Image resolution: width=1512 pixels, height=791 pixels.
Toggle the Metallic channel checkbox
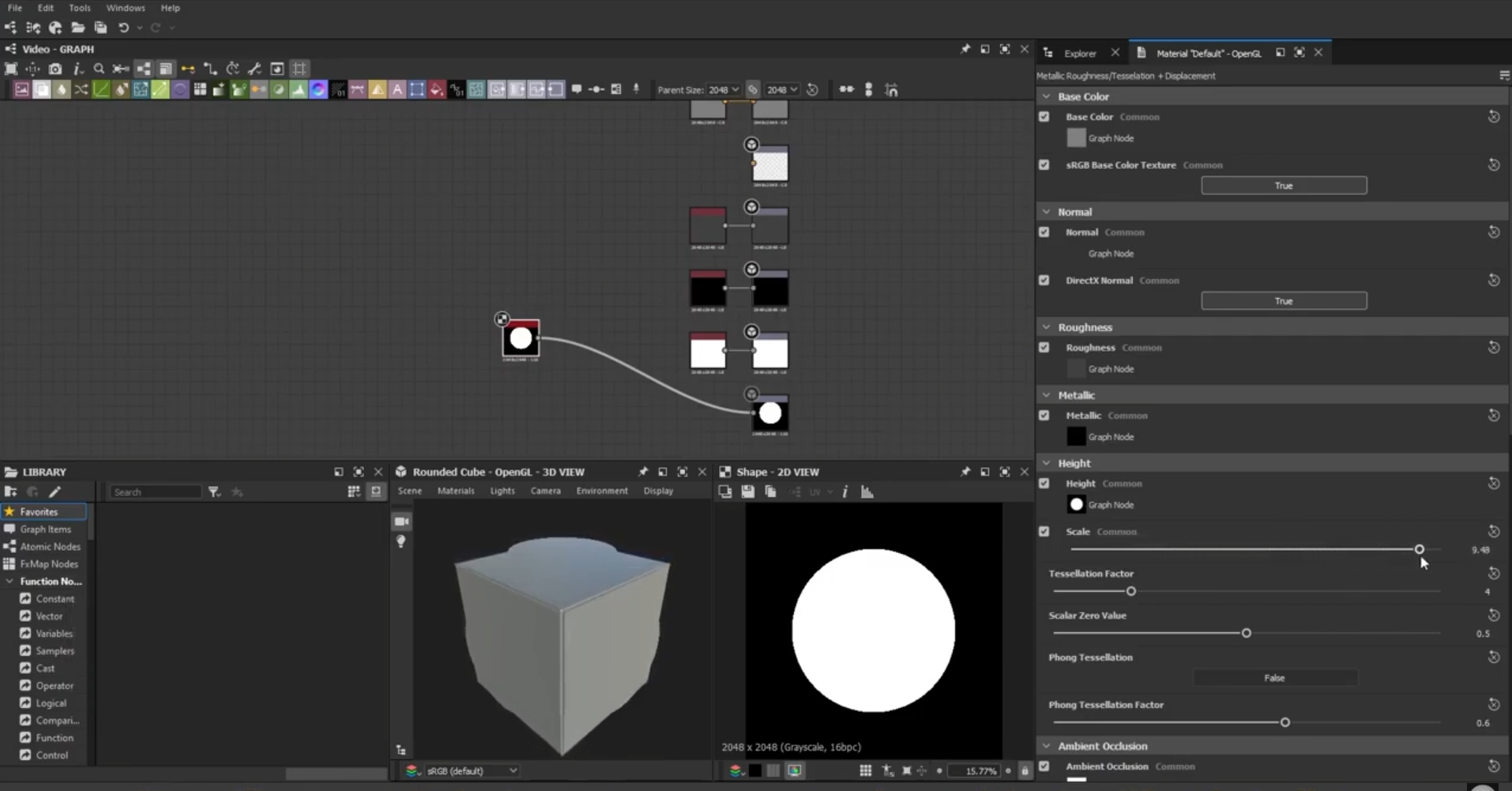click(1044, 416)
